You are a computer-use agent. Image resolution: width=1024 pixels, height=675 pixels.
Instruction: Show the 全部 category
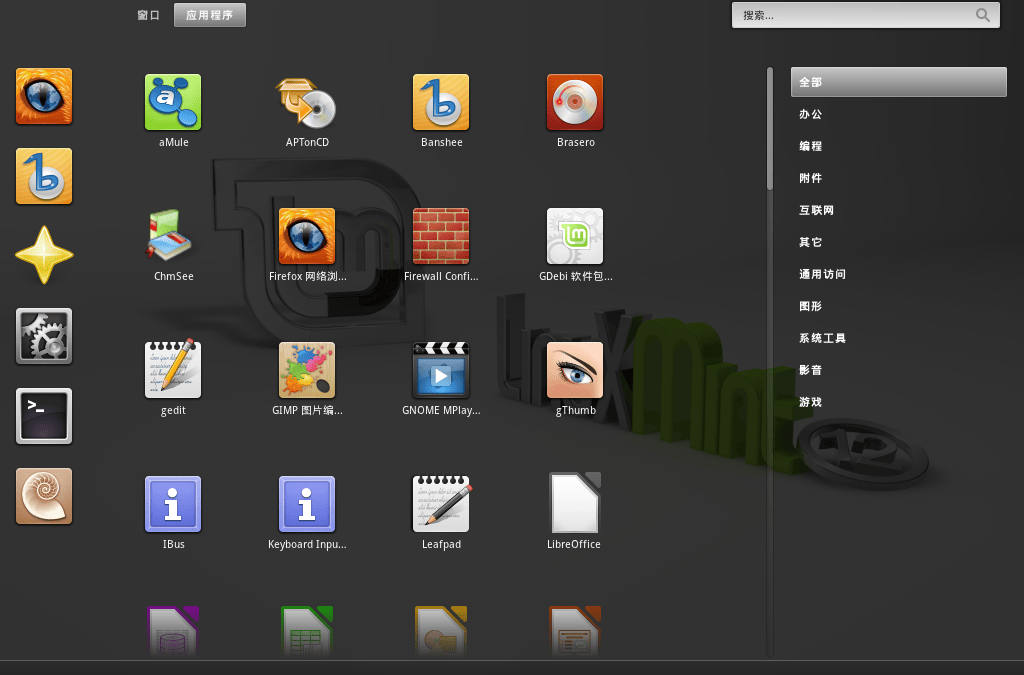point(899,82)
